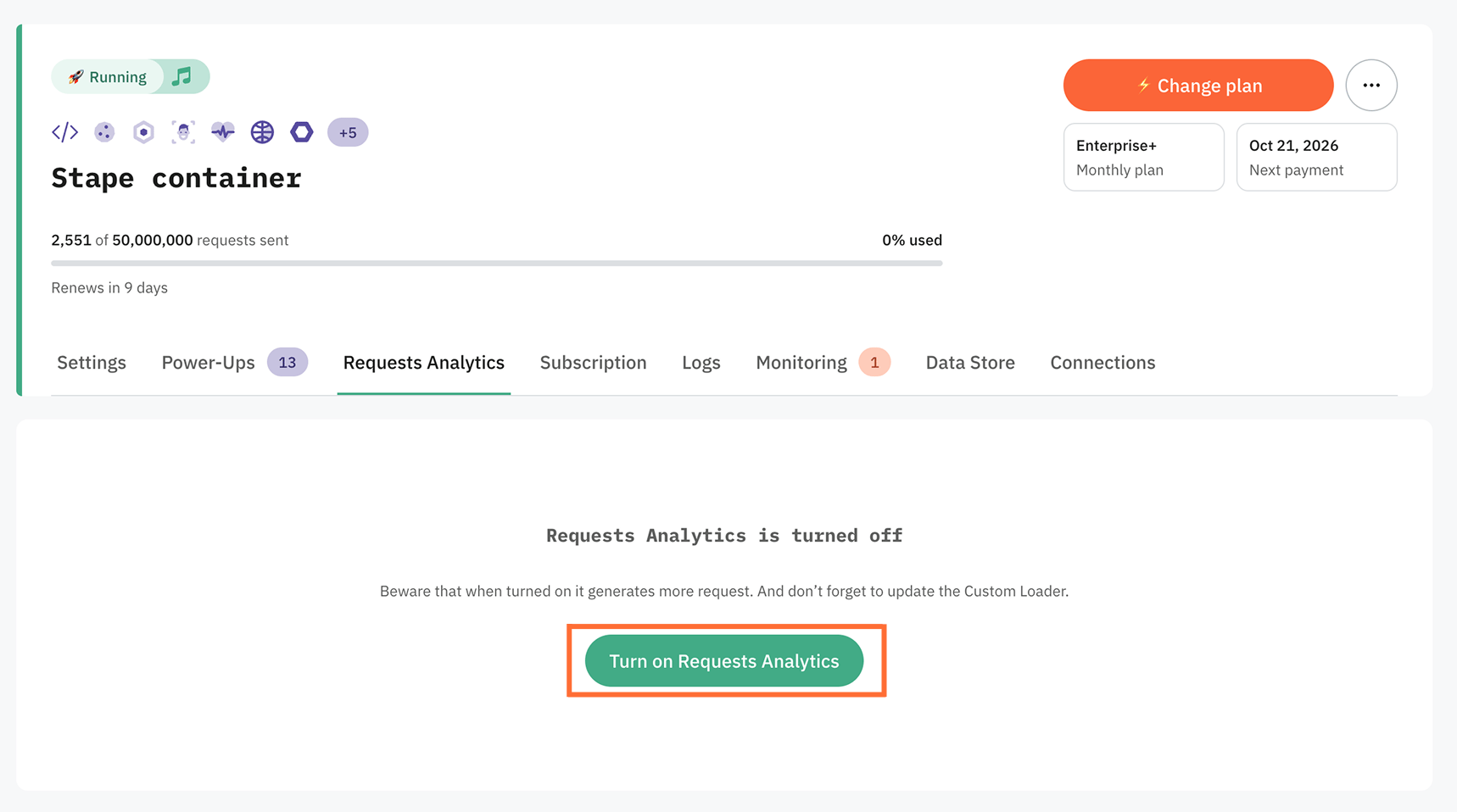The image size is (1457, 812).
Task: Click the code brackets power-up icon
Action: click(x=64, y=132)
